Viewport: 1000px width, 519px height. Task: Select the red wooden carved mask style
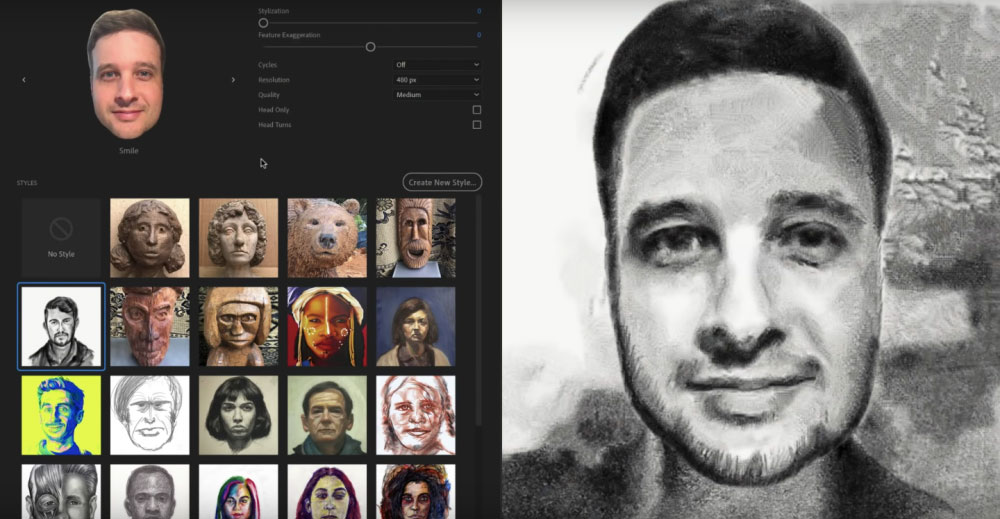click(x=150, y=326)
